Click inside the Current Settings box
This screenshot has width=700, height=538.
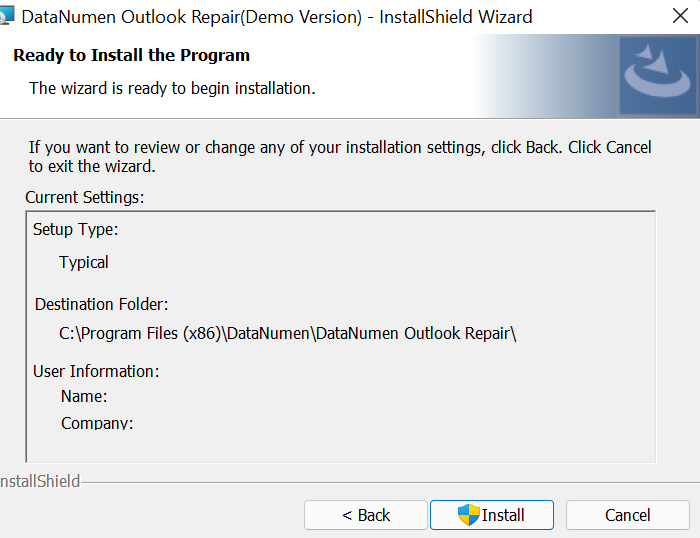pyautogui.click(x=341, y=337)
